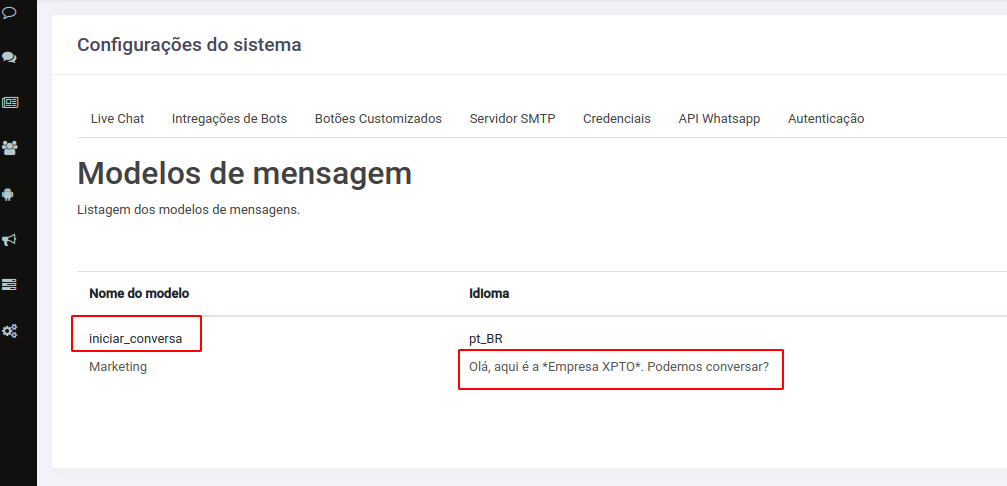This screenshot has width=1007, height=486.
Task: Open the single chat bubble sidebar icon
Action: [9, 12]
